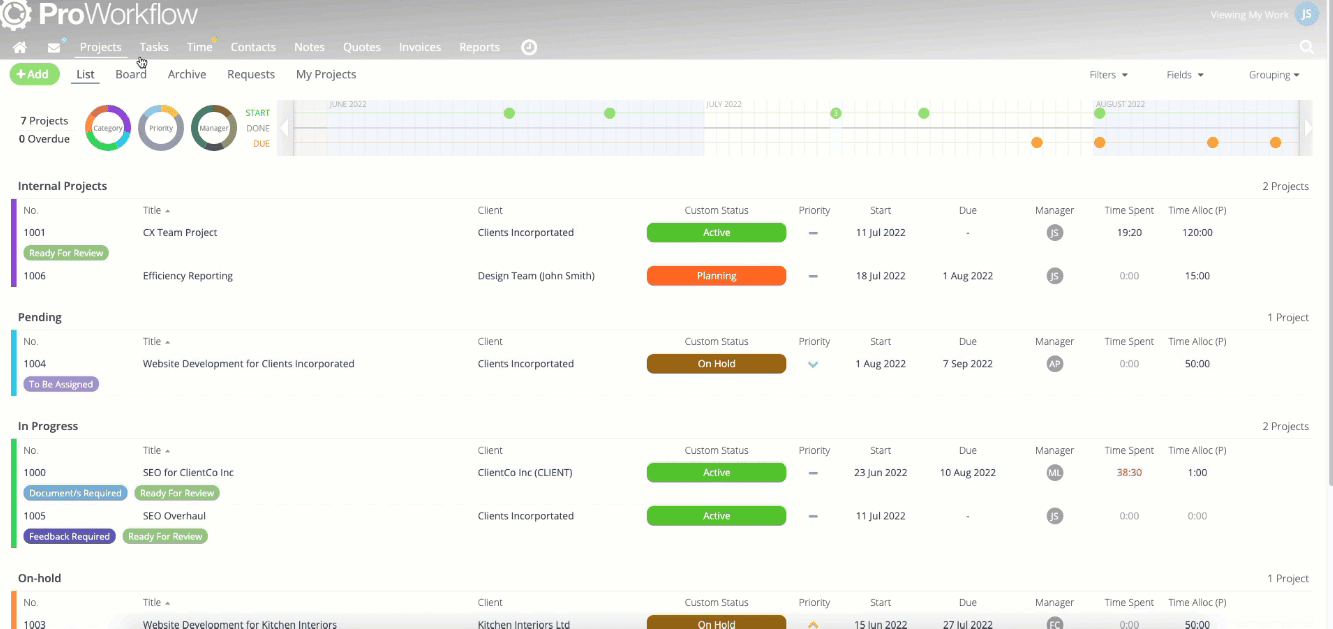Click Ready For Review tag under project 1001

[66, 253]
